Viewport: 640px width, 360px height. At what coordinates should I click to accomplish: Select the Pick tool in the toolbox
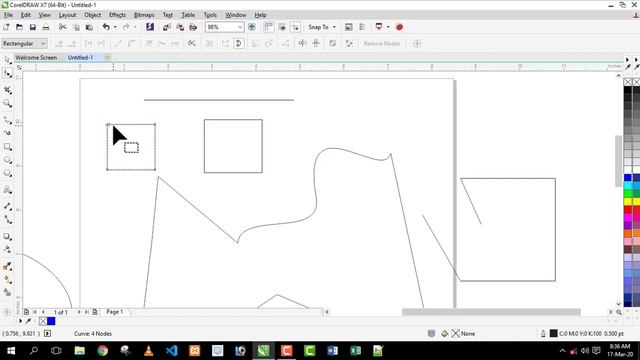(7, 60)
